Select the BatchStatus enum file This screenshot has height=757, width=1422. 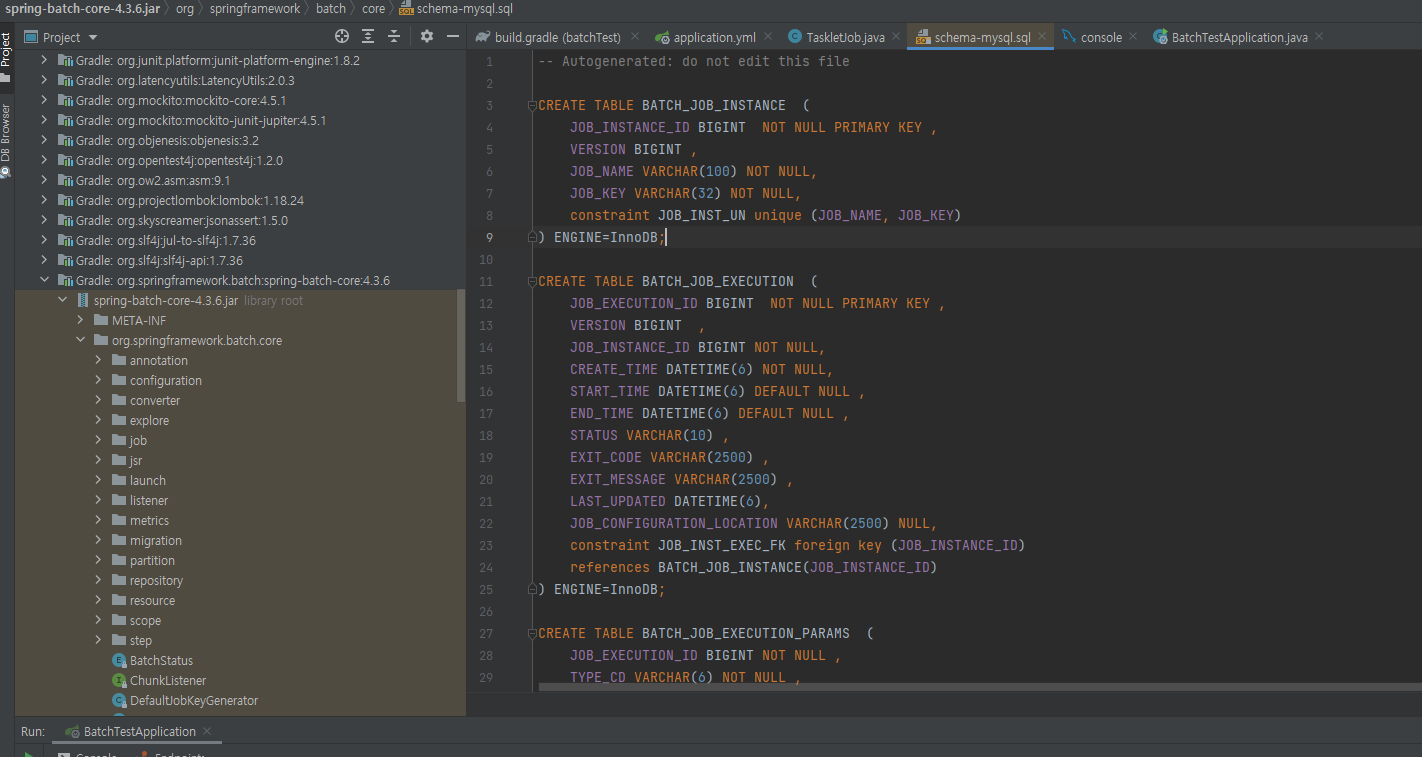161,660
